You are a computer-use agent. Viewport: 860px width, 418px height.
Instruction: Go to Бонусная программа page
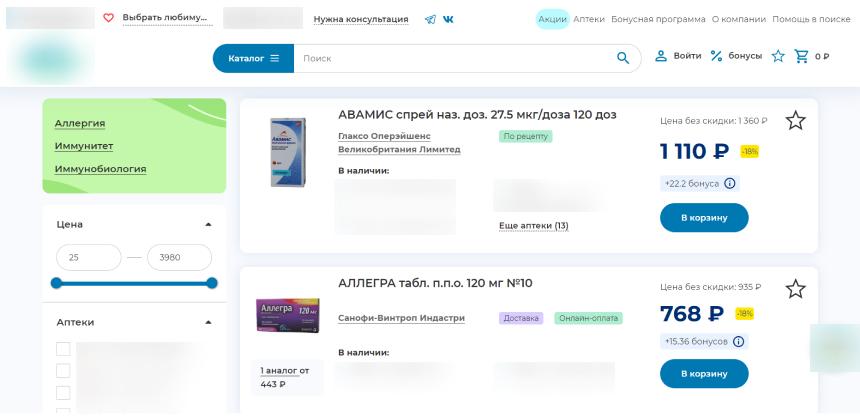tap(657, 19)
